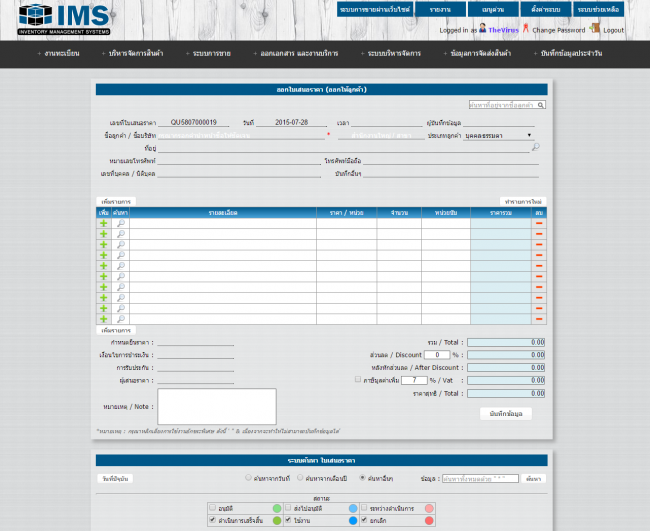Click the green plus icon in first row
Screen dimensions: 650x531
(x=103, y=223)
